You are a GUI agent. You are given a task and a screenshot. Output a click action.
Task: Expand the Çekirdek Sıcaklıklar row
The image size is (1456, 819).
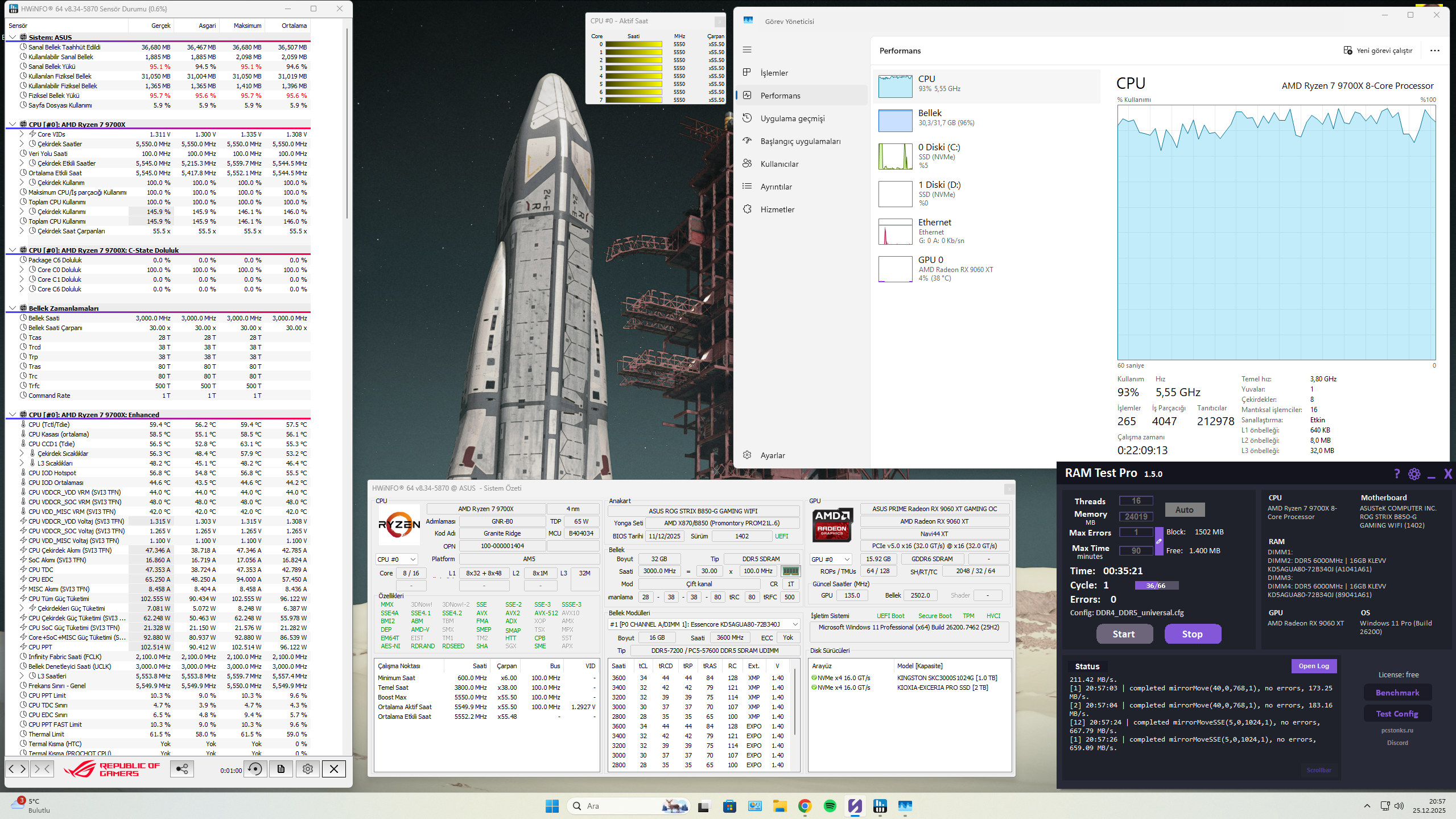22,454
